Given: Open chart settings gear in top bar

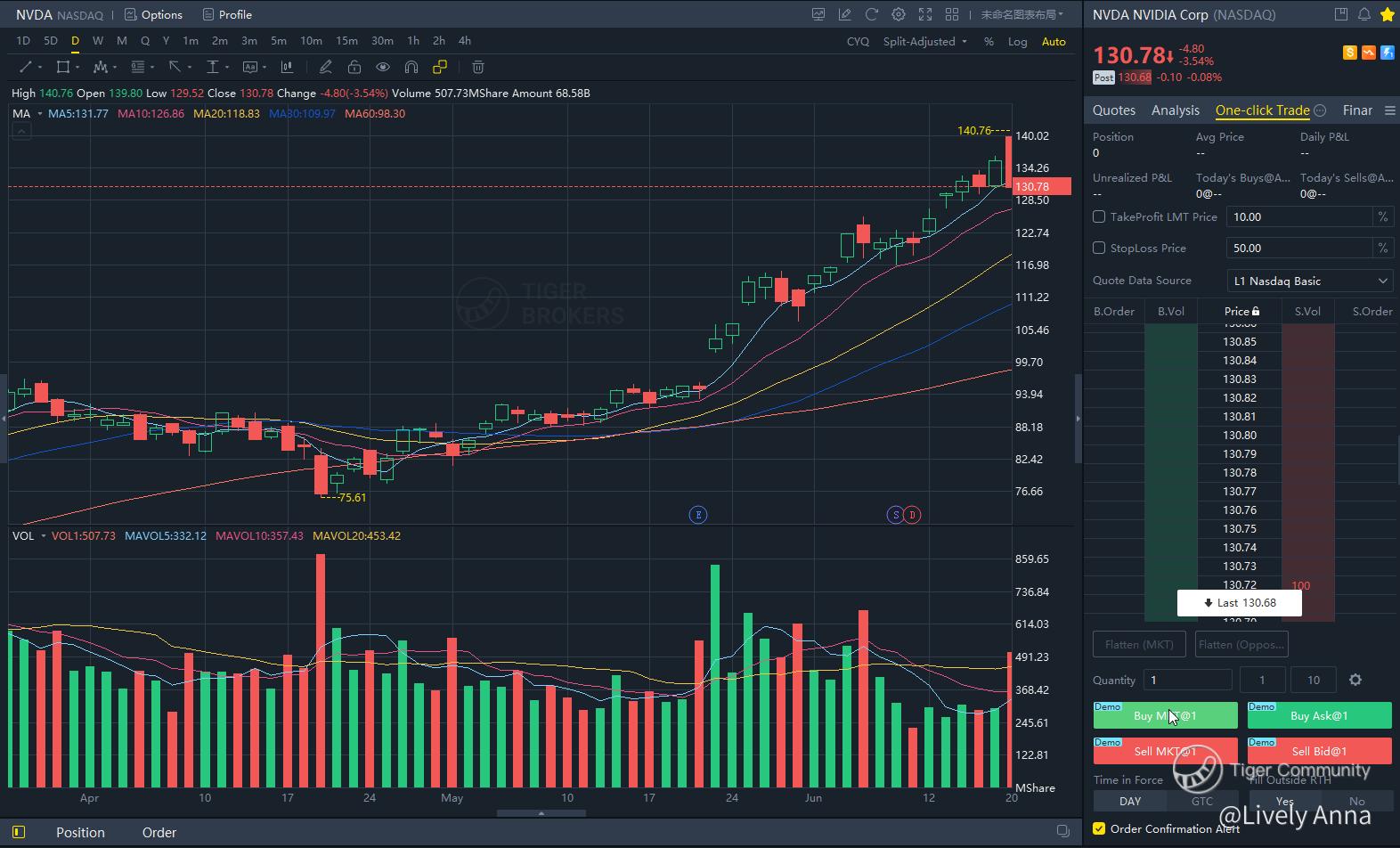Looking at the screenshot, I should click(x=899, y=14).
